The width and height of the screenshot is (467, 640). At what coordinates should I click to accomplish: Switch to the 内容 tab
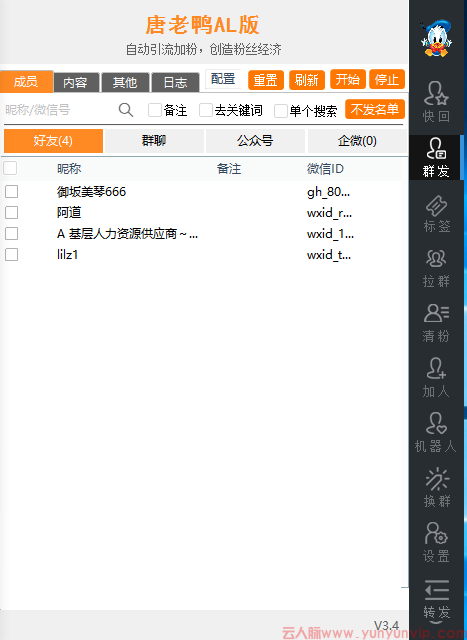[76, 82]
